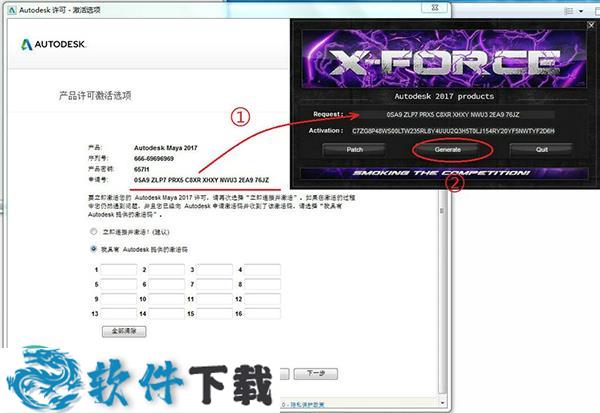Click the request code "0SA9 ZLP7 PRX5 C8XR" text

(201, 180)
